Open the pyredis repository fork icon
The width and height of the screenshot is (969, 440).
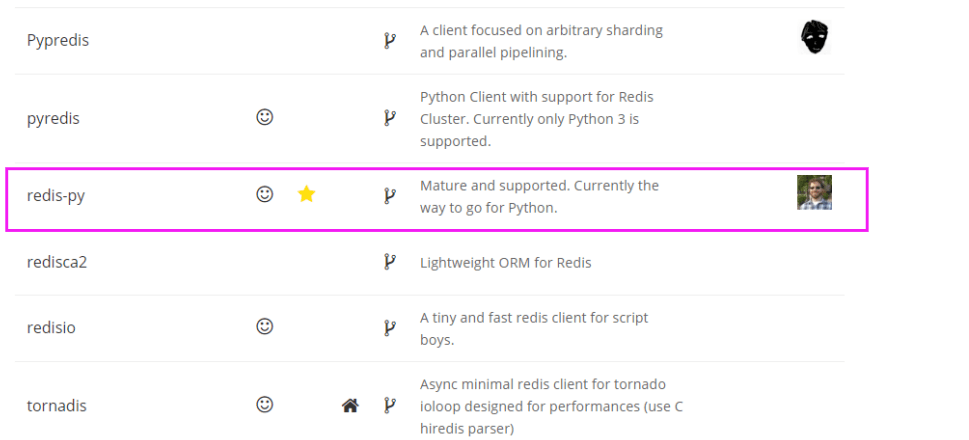tap(389, 118)
